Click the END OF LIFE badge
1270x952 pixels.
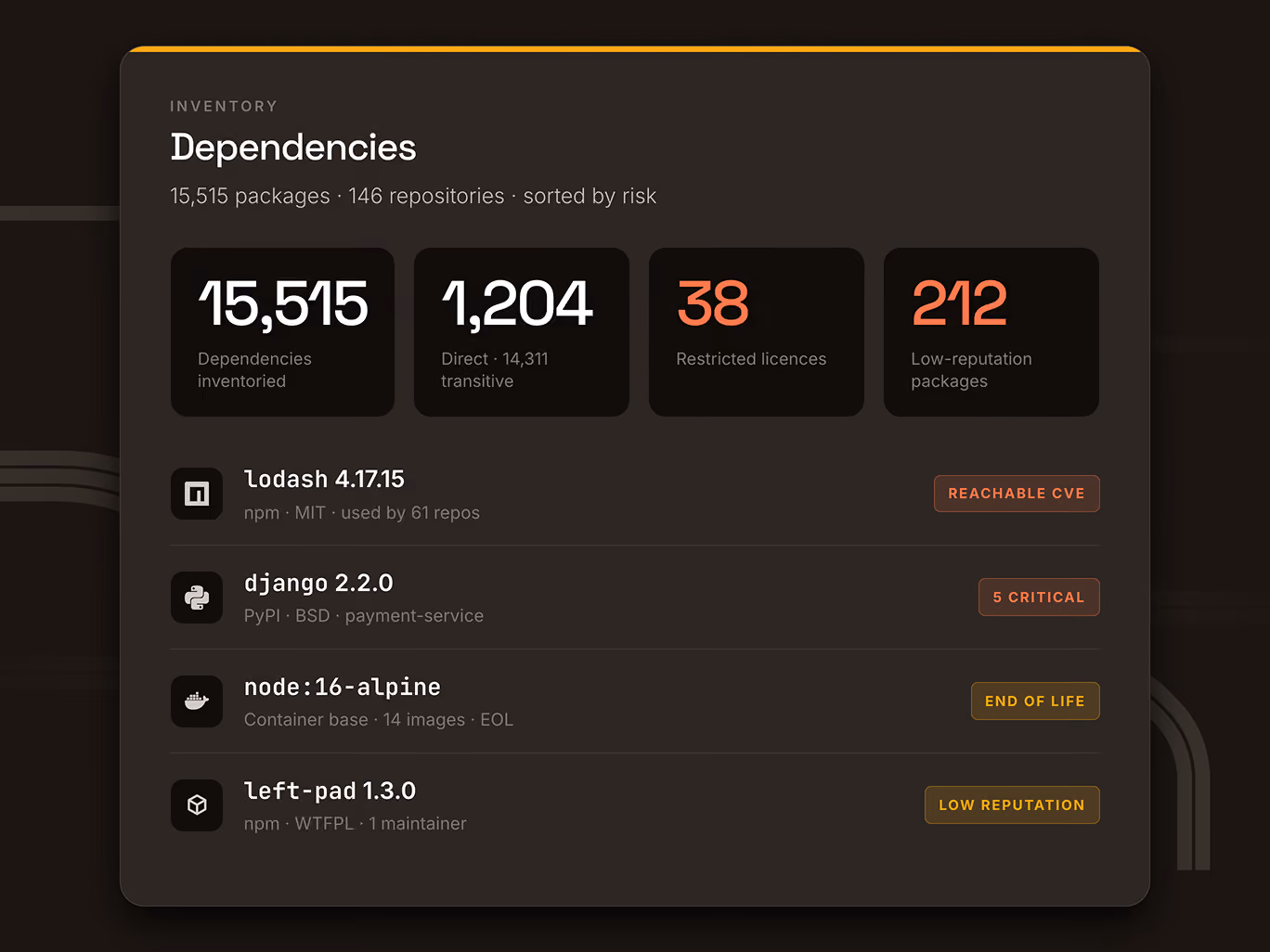(1035, 701)
